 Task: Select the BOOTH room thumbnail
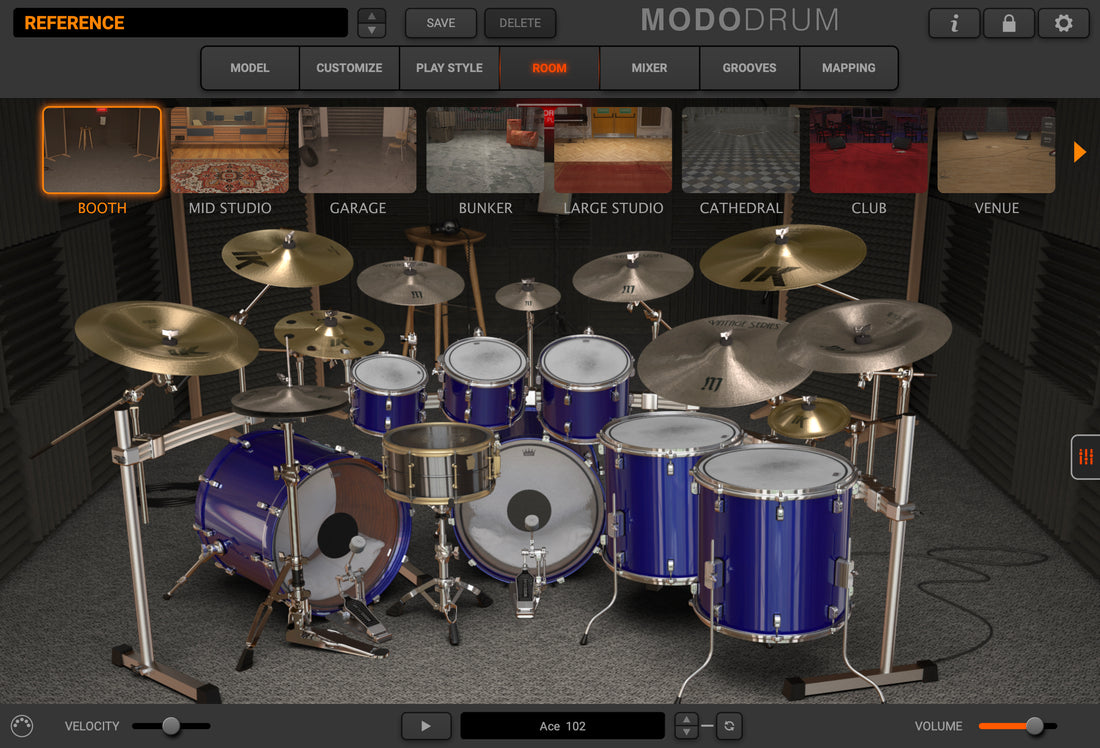click(102, 150)
